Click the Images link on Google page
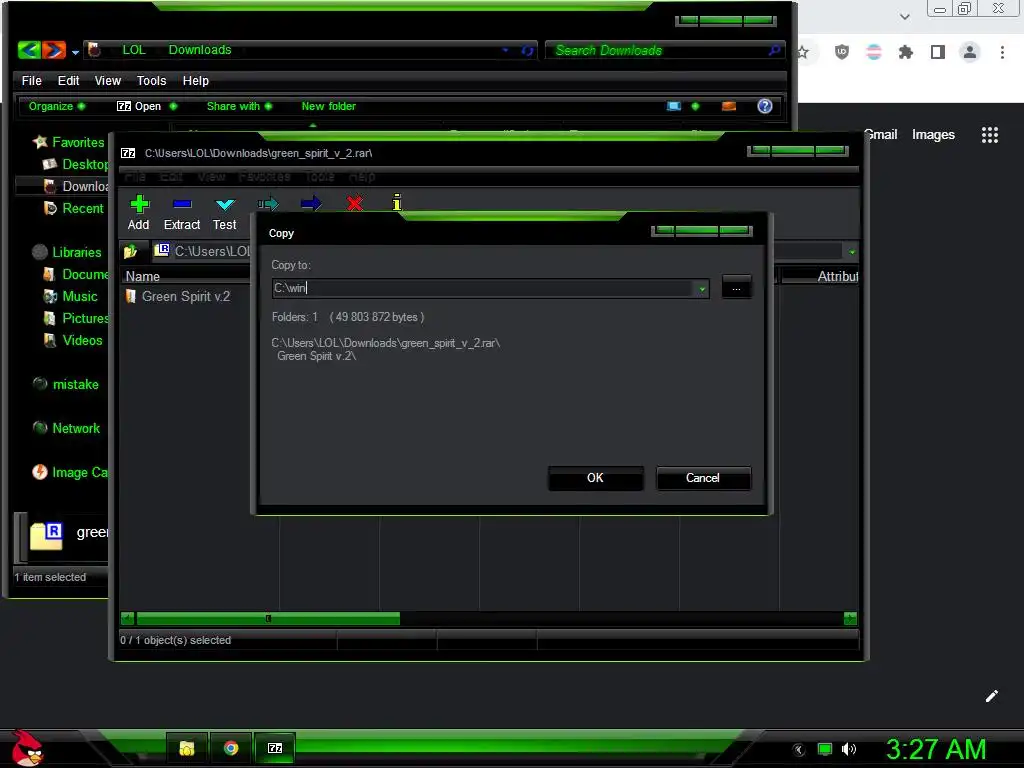1024x768 pixels. pos(933,135)
